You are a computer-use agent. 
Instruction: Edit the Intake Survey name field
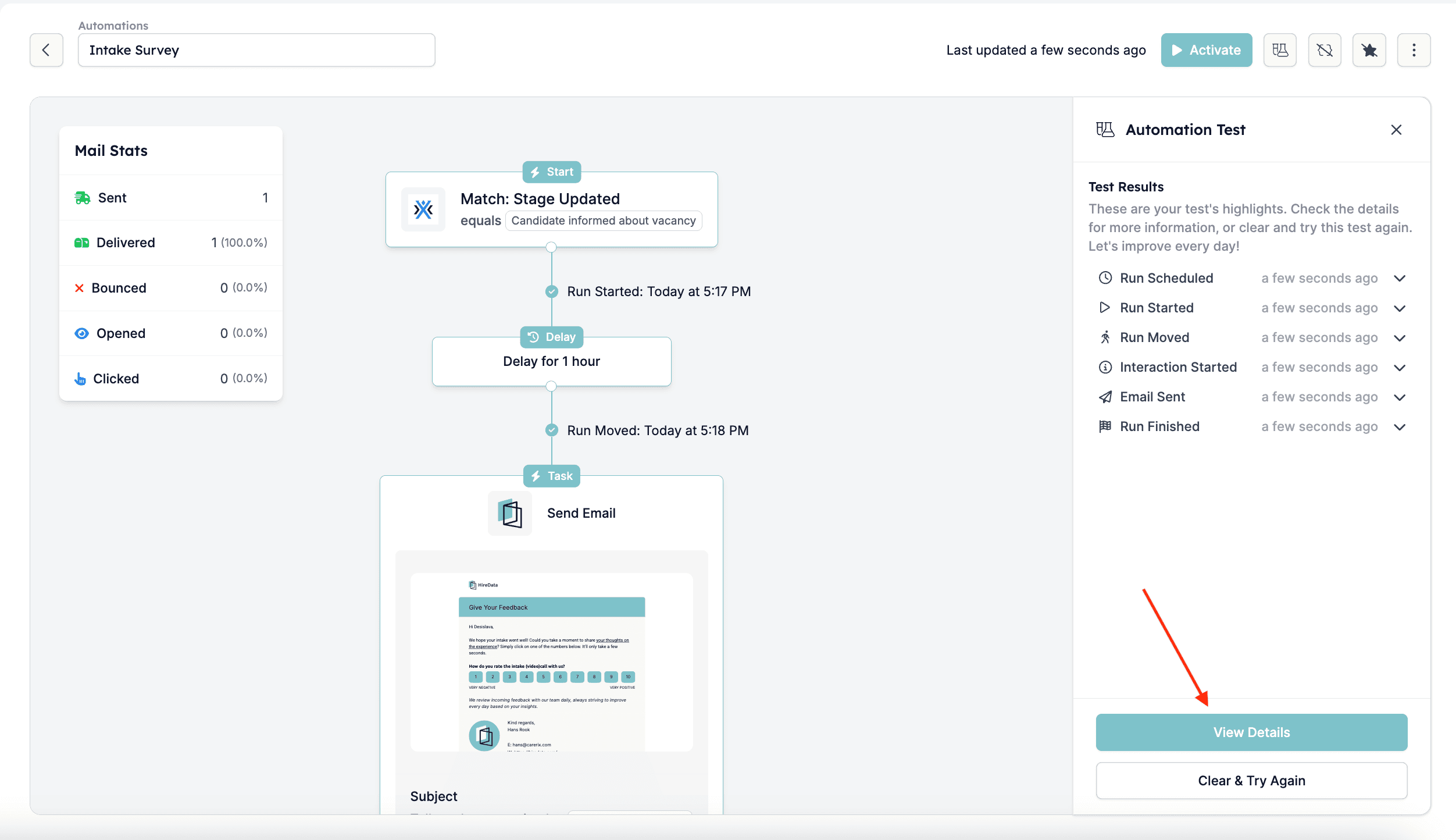256,50
